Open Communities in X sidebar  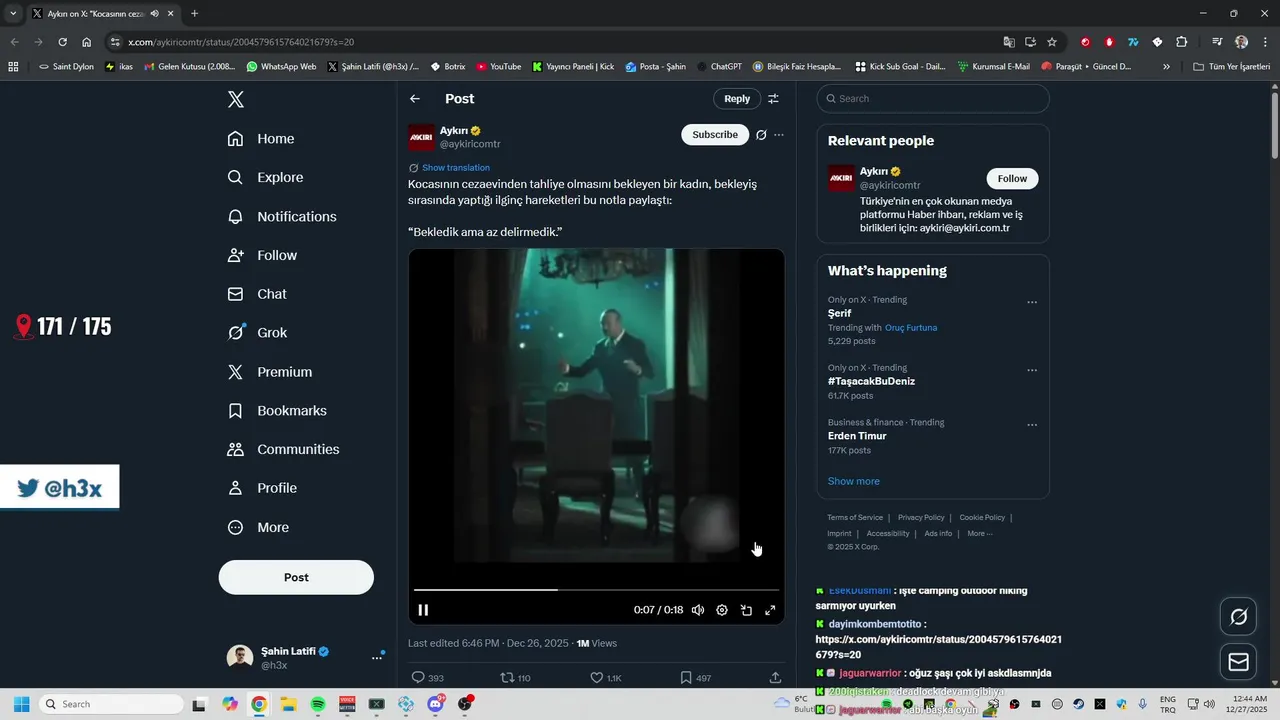pyautogui.click(x=283, y=449)
